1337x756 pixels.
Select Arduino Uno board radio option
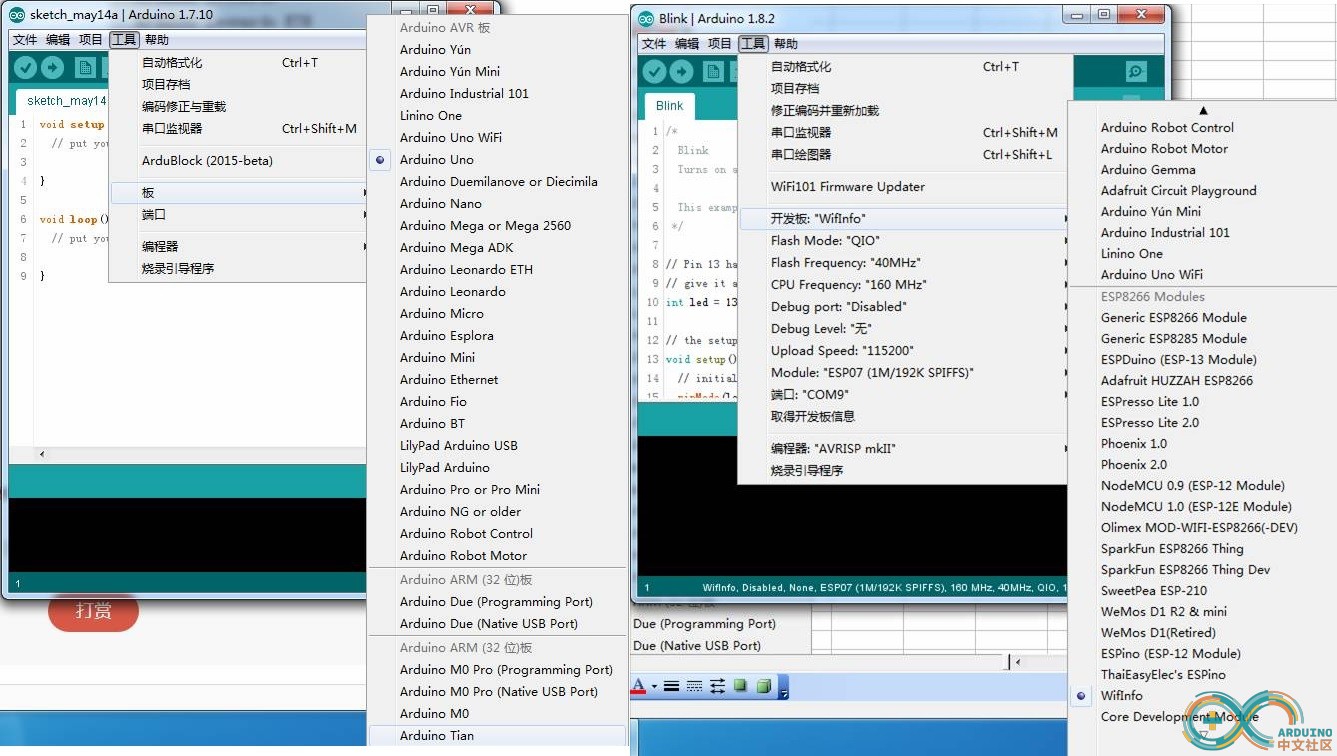click(x=381, y=160)
